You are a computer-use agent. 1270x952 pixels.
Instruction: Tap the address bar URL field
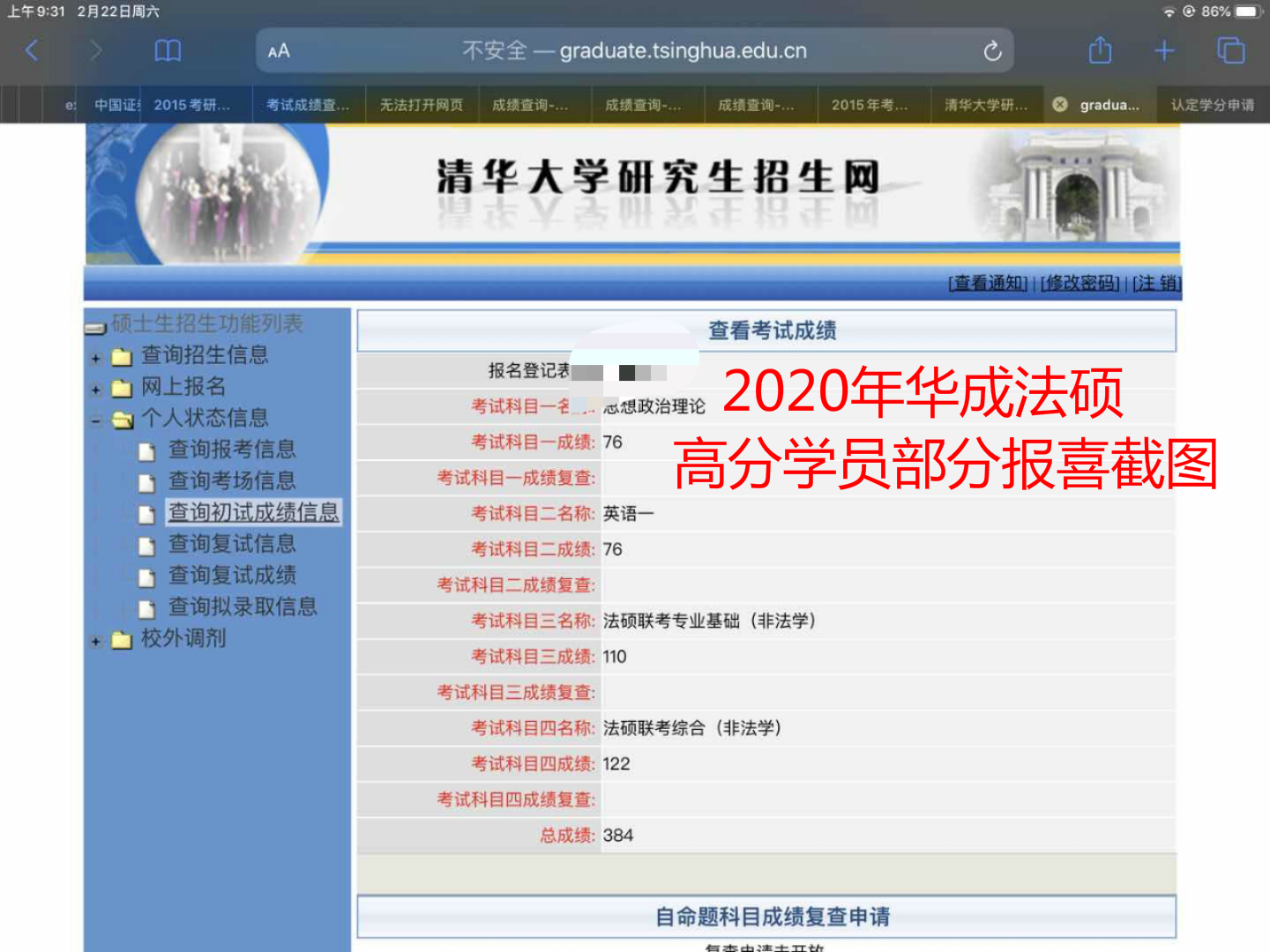click(x=635, y=50)
